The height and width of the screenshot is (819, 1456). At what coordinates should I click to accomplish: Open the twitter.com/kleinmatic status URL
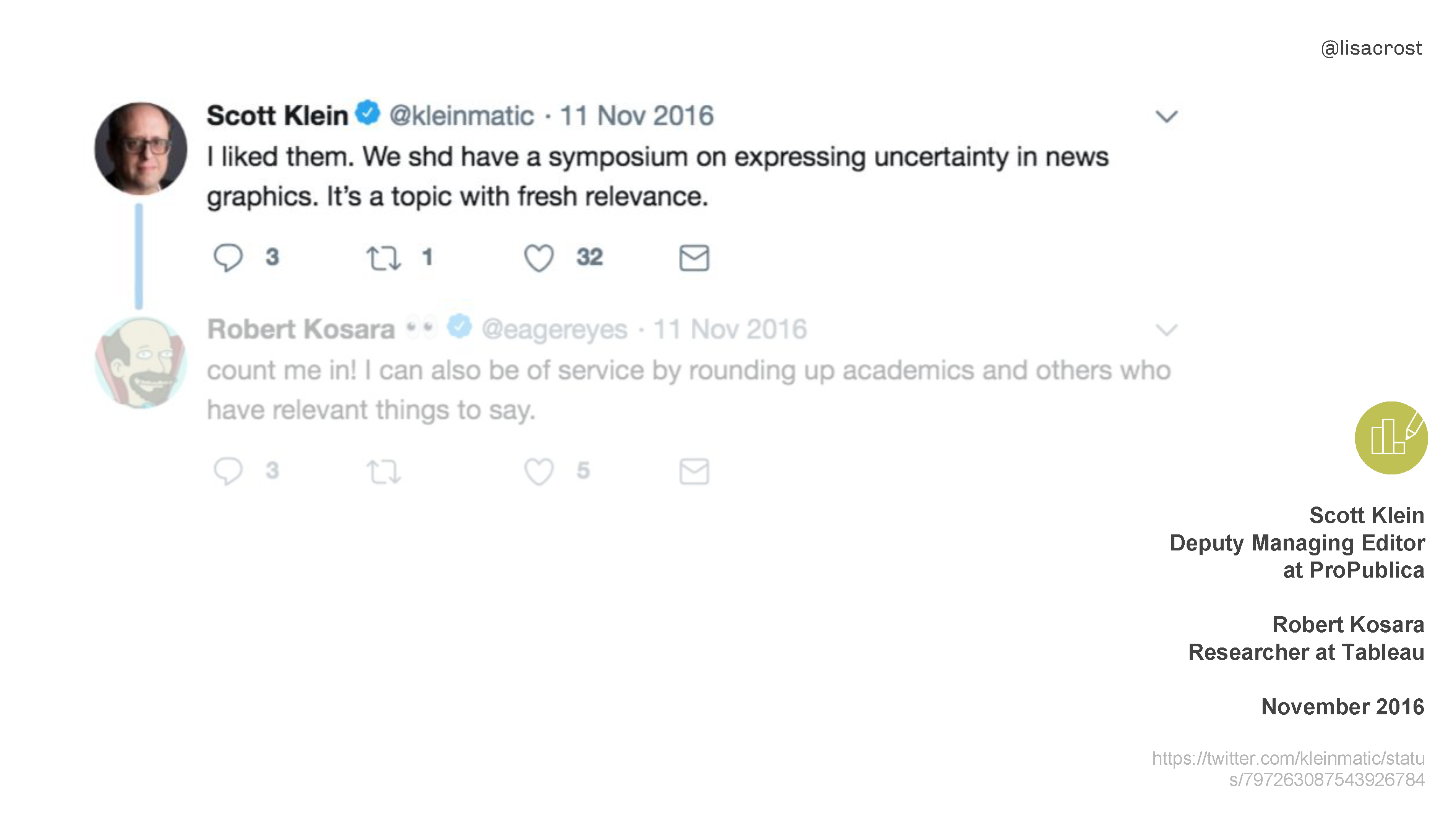tap(1288, 769)
